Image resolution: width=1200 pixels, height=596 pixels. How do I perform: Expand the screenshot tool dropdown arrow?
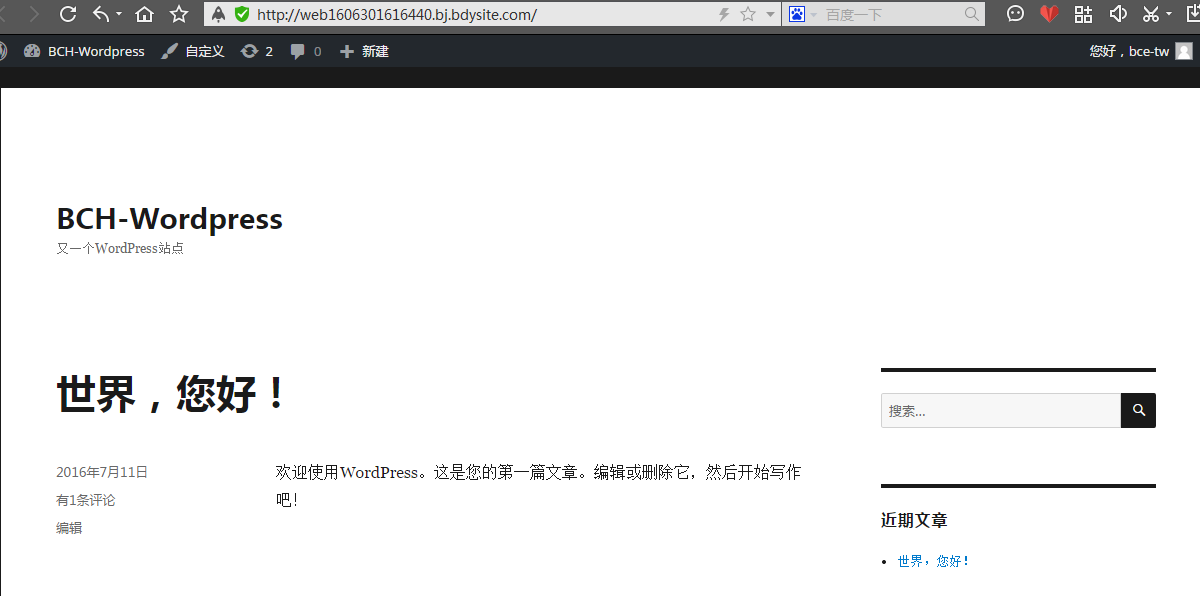(1169, 15)
